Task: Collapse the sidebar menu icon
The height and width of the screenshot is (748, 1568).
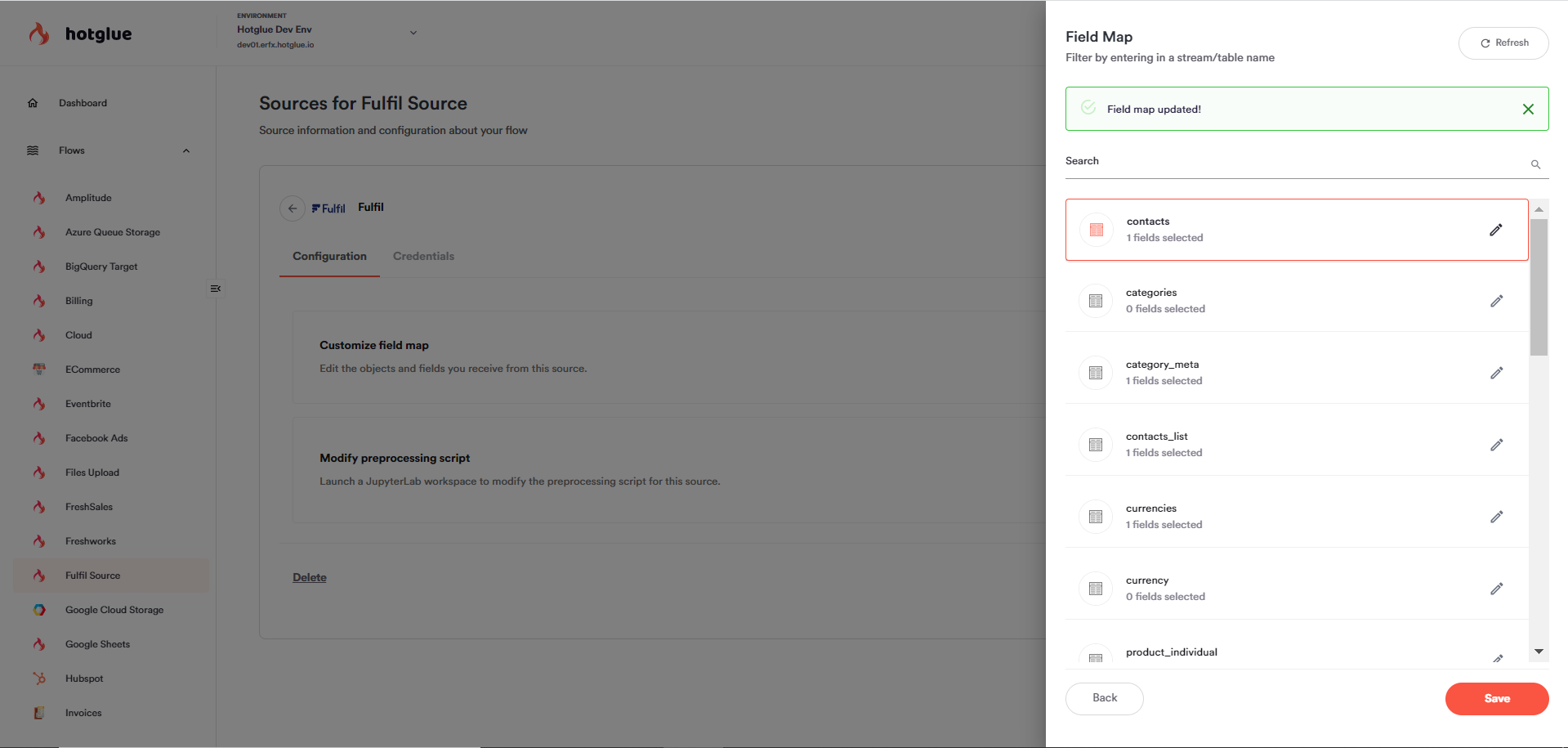Action: pyautogui.click(x=216, y=289)
